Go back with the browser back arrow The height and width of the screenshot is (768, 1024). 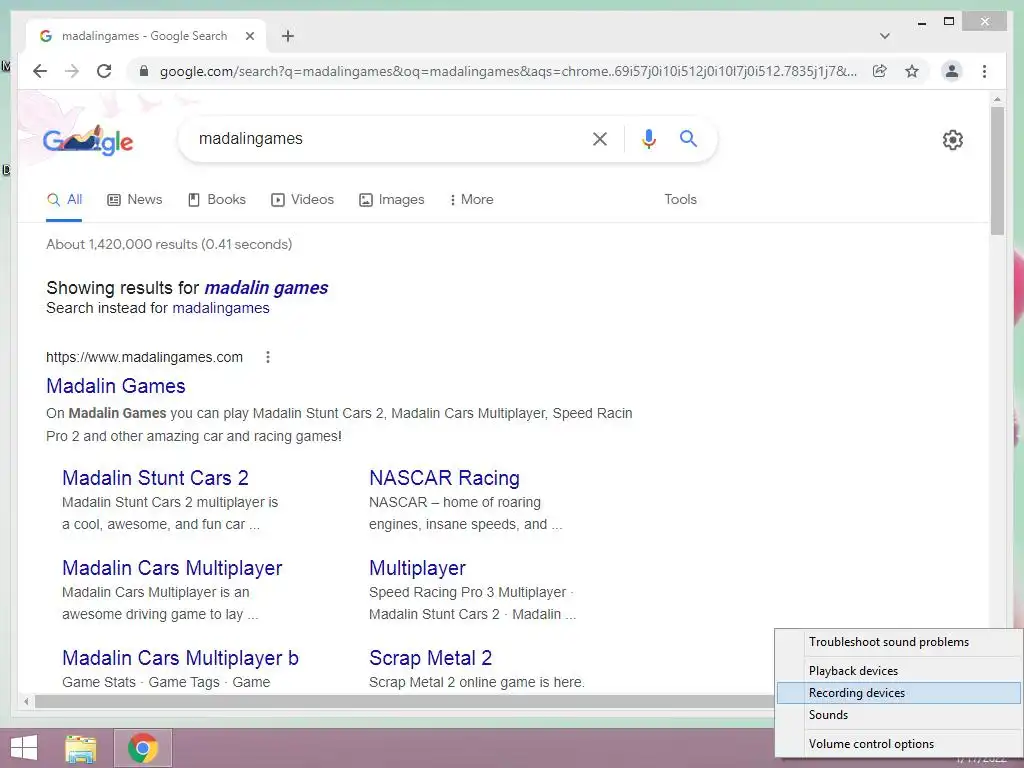coord(40,71)
